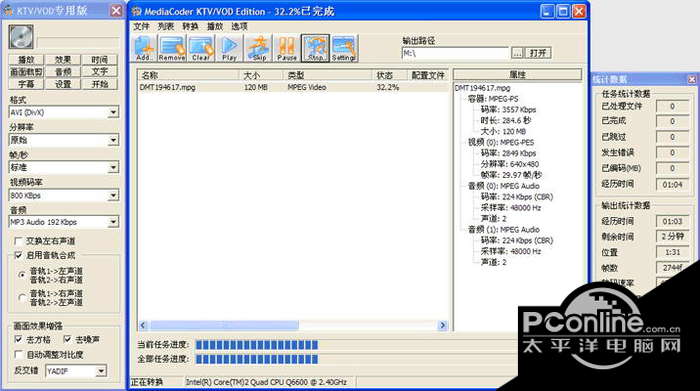The image size is (700, 391).
Task: Click the 音频 button in KTV panel
Action: pos(63,71)
